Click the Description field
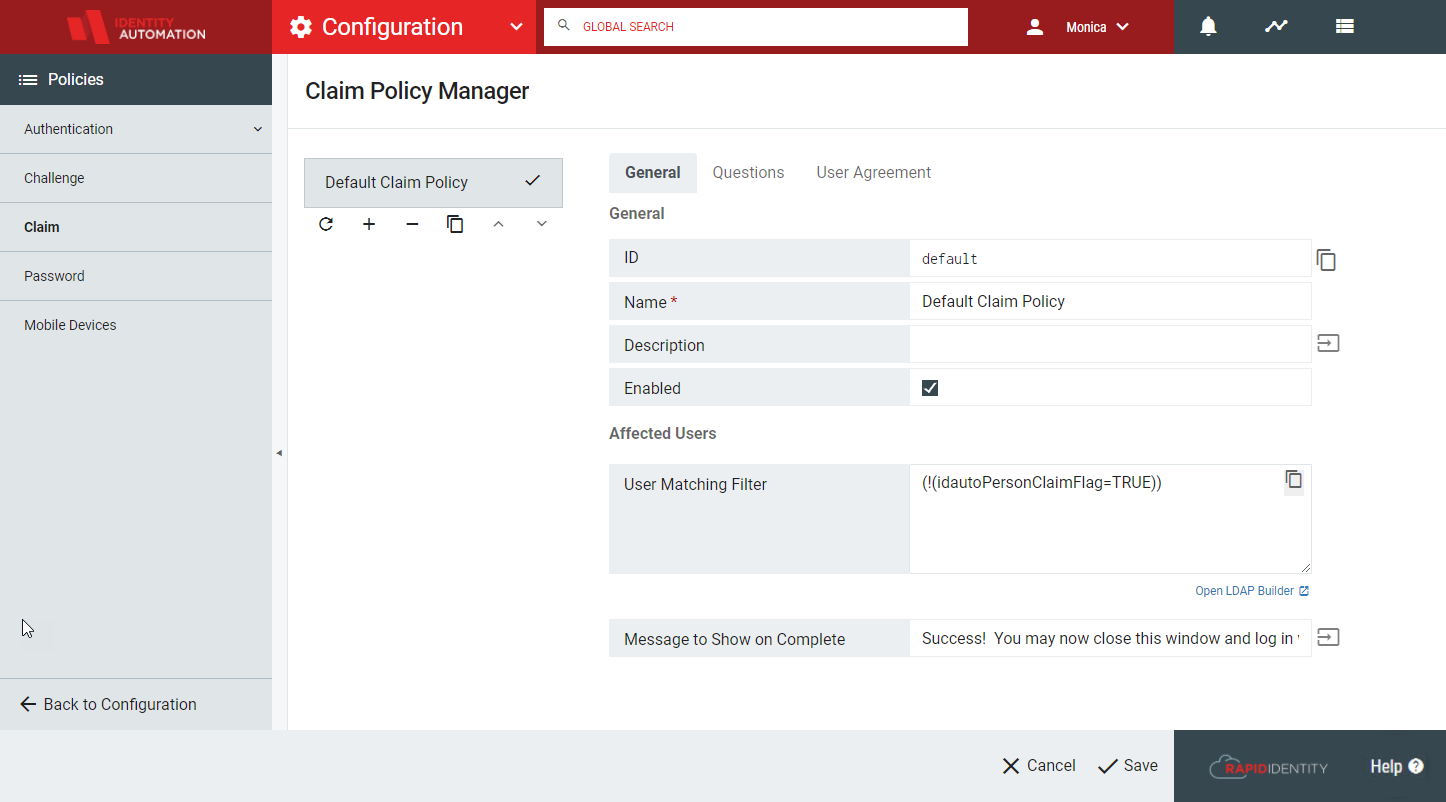Viewport: 1446px width, 802px height. 1110,344
